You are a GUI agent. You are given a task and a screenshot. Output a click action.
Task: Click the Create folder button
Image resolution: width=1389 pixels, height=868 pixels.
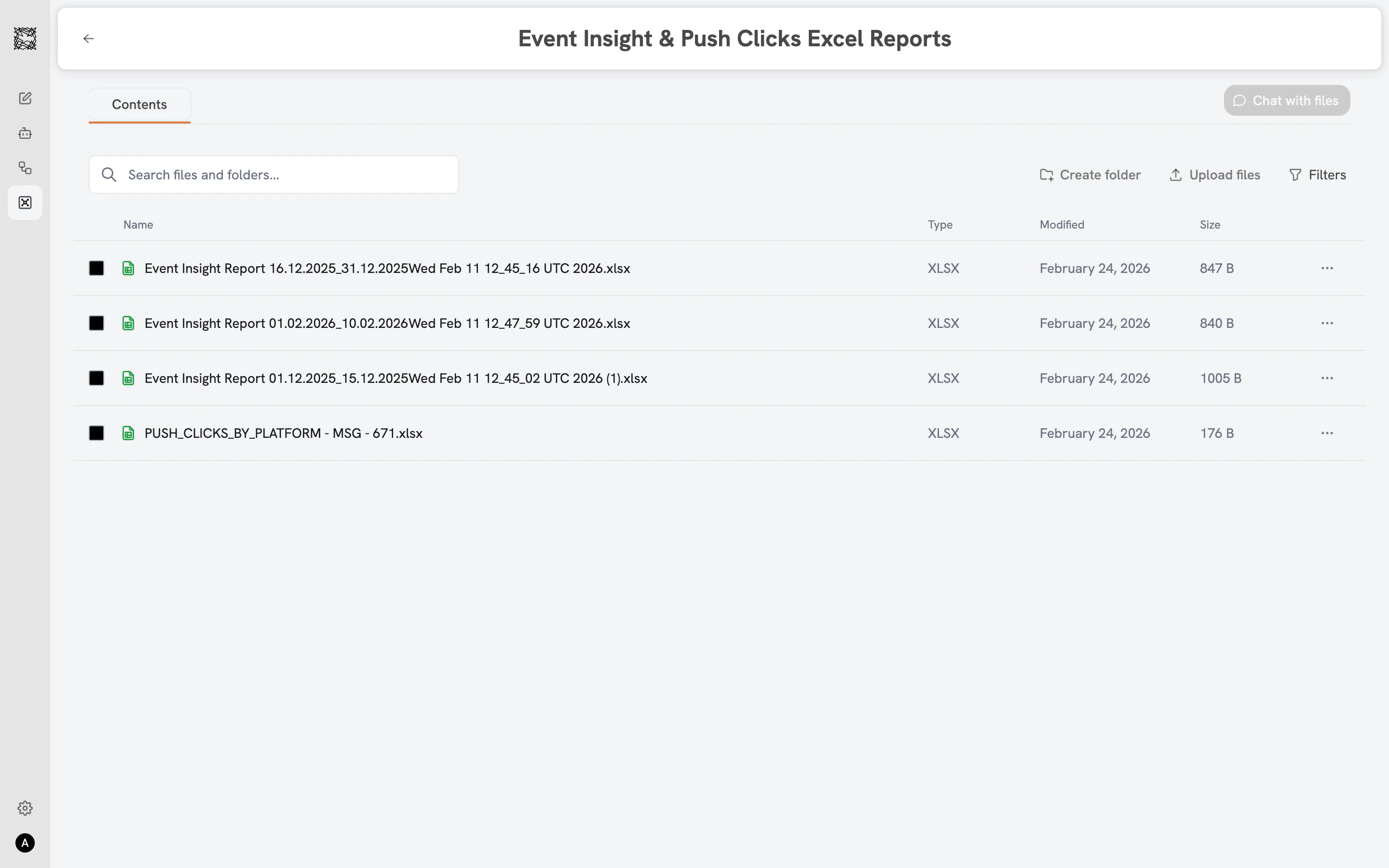(x=1090, y=174)
